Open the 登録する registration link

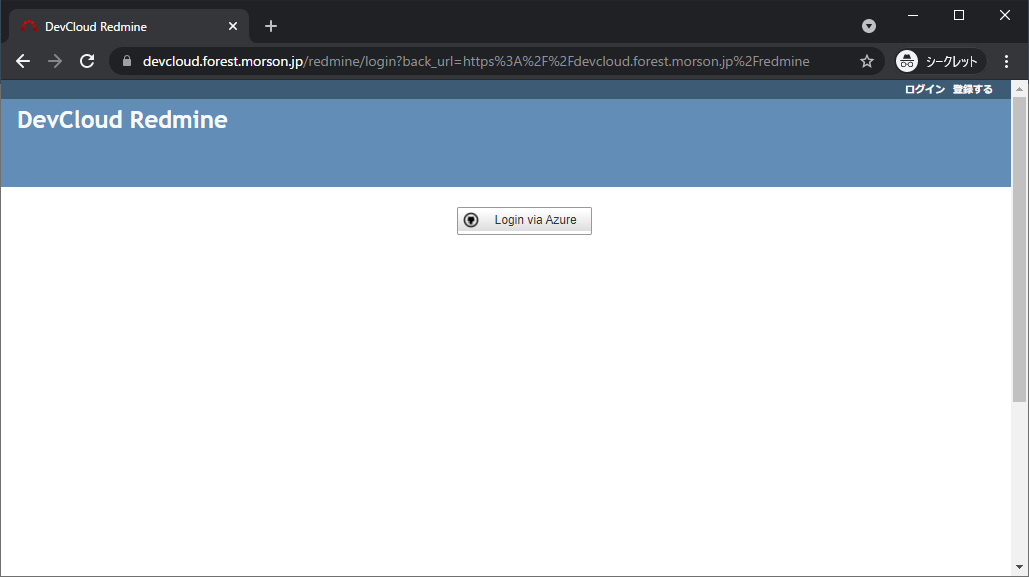pos(972,90)
